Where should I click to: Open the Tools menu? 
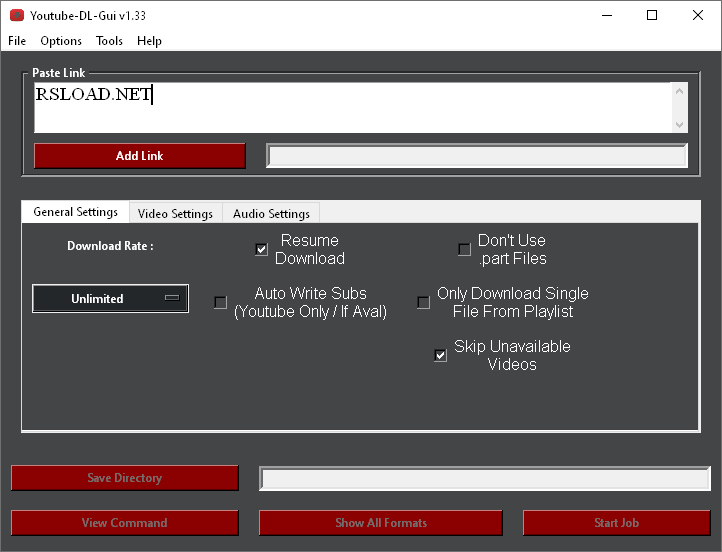tap(109, 41)
